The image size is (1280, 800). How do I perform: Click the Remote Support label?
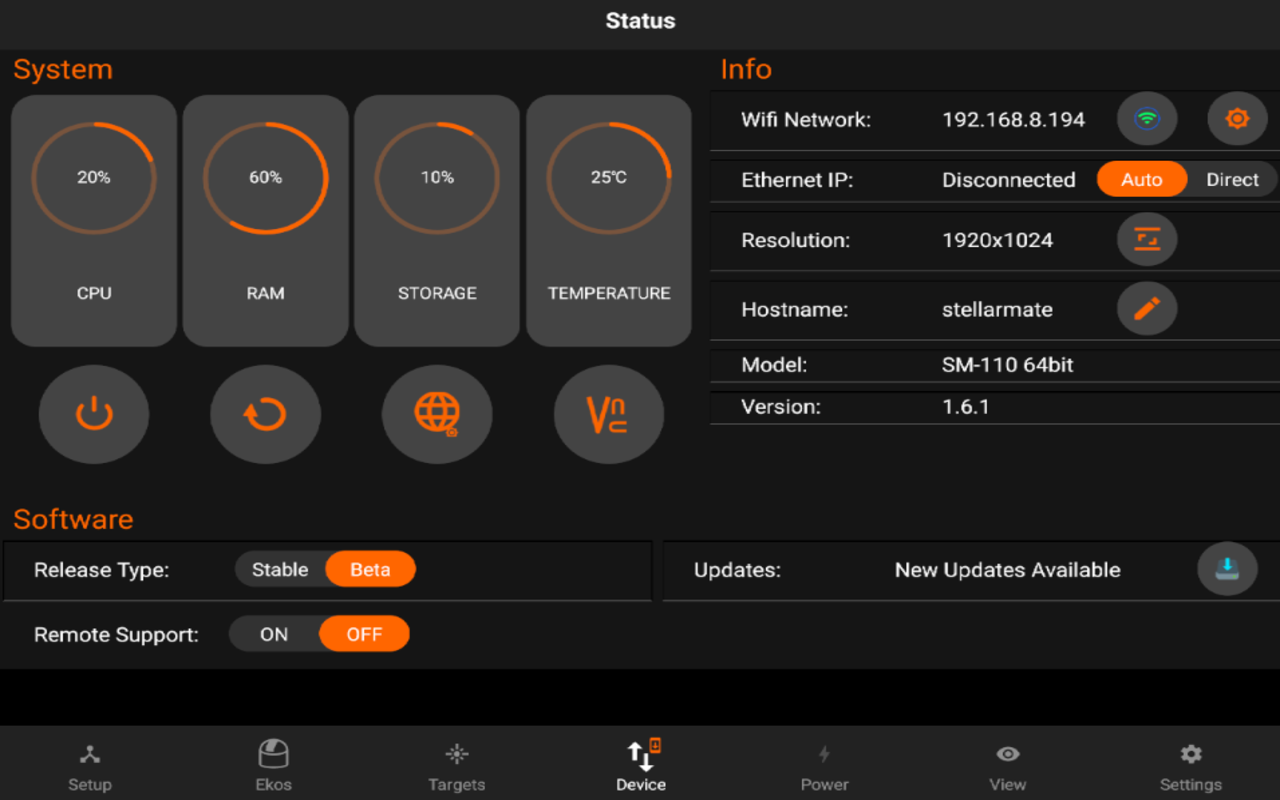(116, 635)
